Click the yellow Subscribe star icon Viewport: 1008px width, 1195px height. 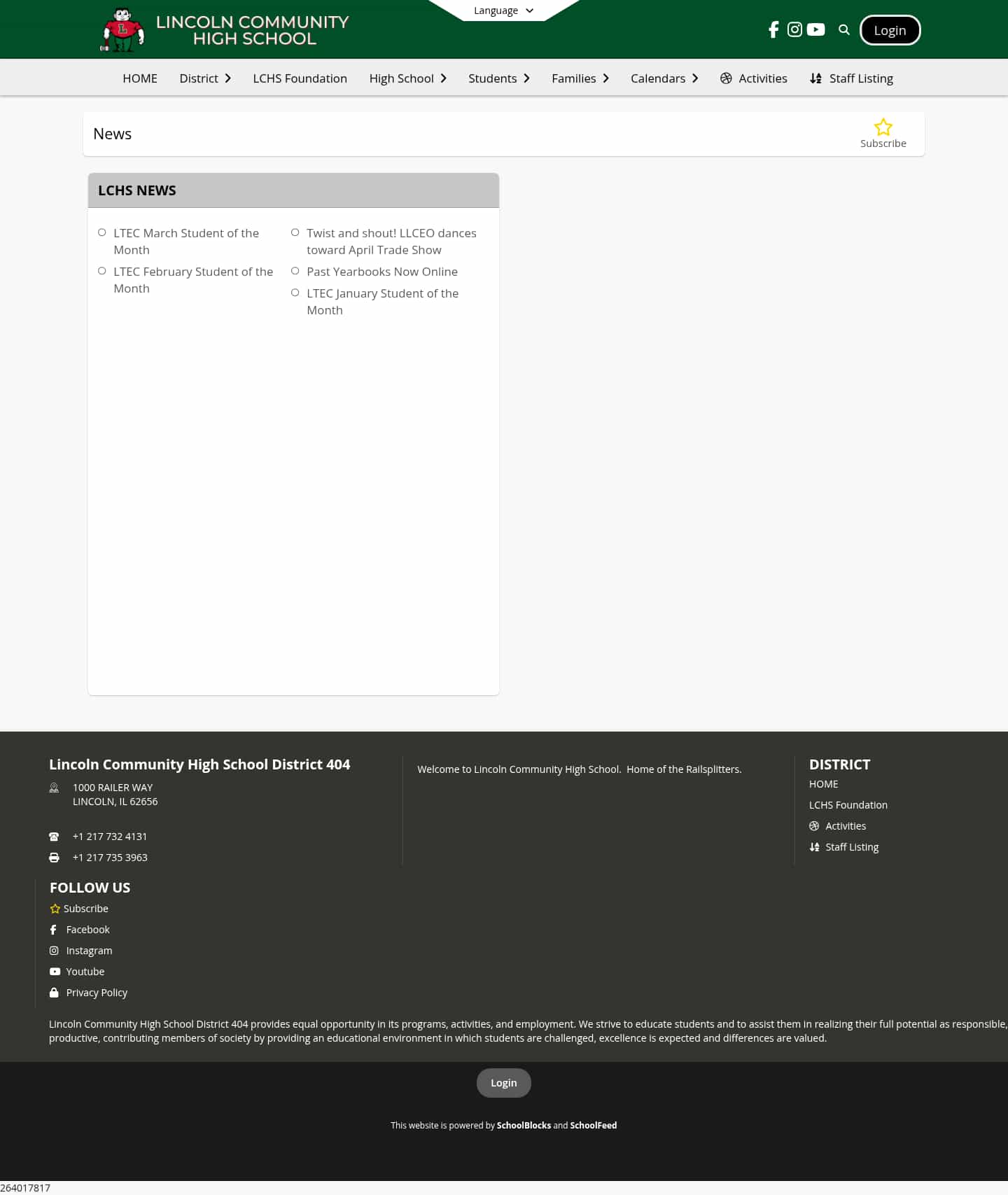click(x=883, y=127)
